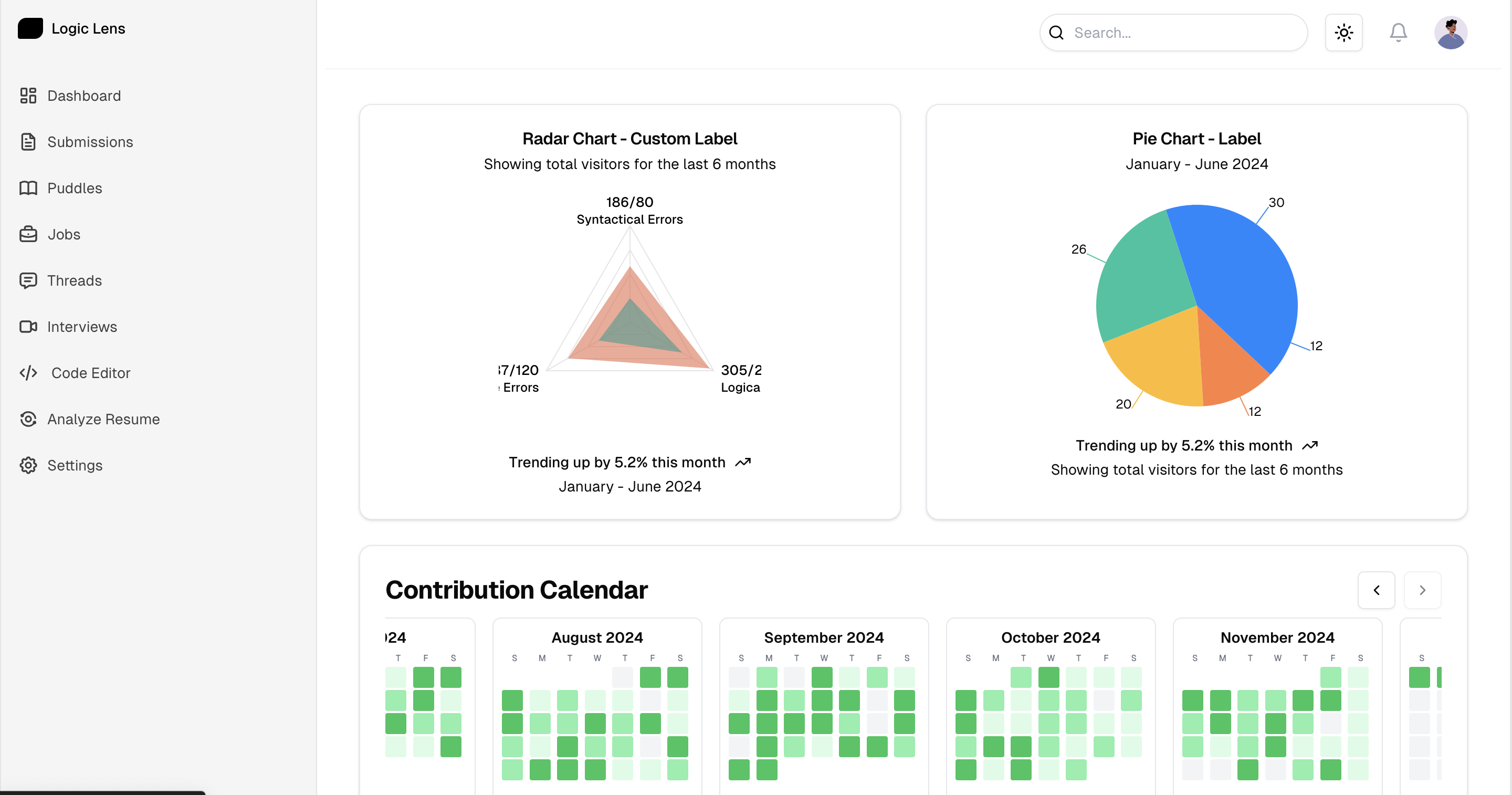
Task: Click the trending arrow icon under radar chart
Action: 742,463
